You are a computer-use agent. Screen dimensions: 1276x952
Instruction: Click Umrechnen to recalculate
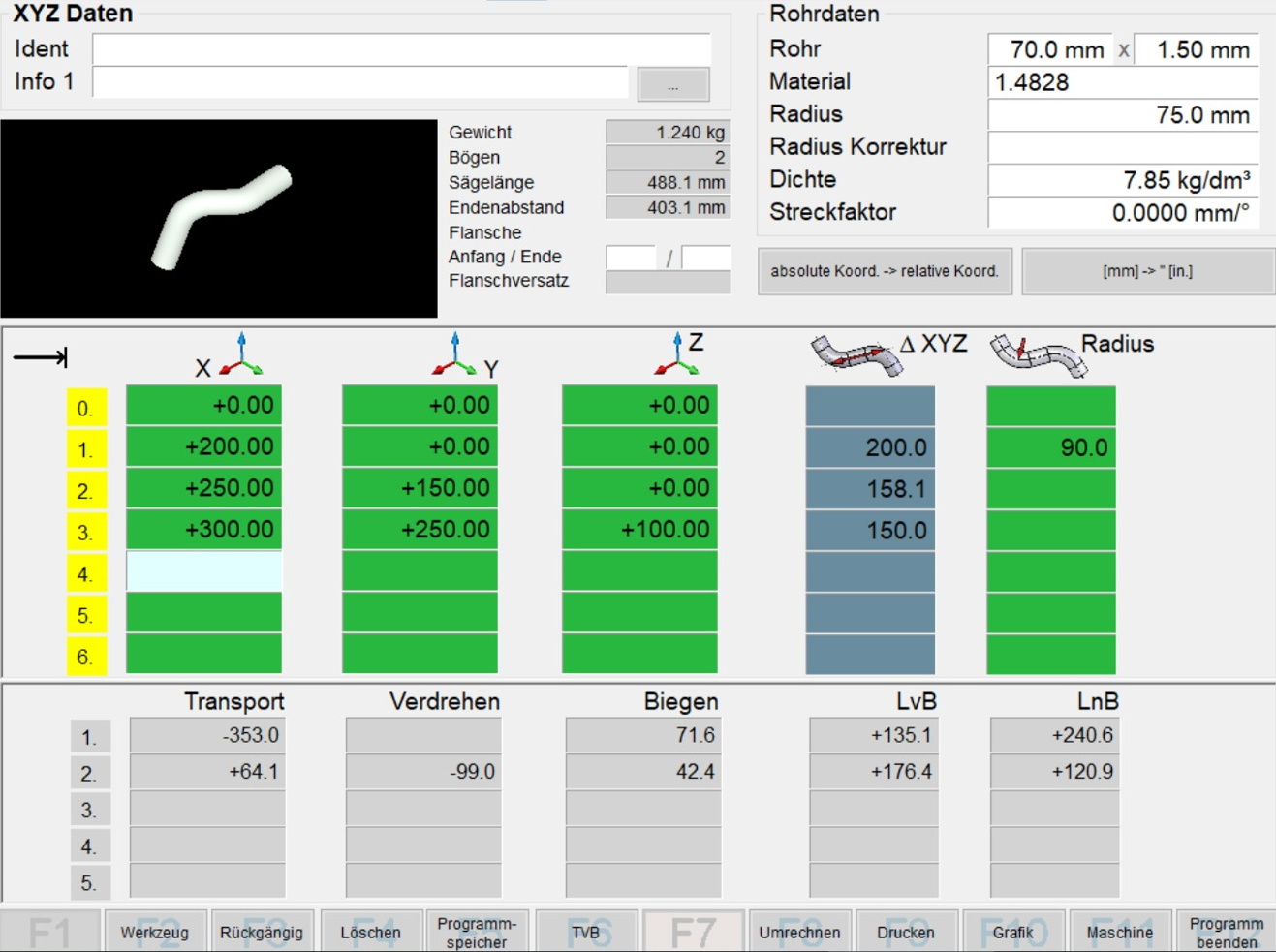coord(800,933)
